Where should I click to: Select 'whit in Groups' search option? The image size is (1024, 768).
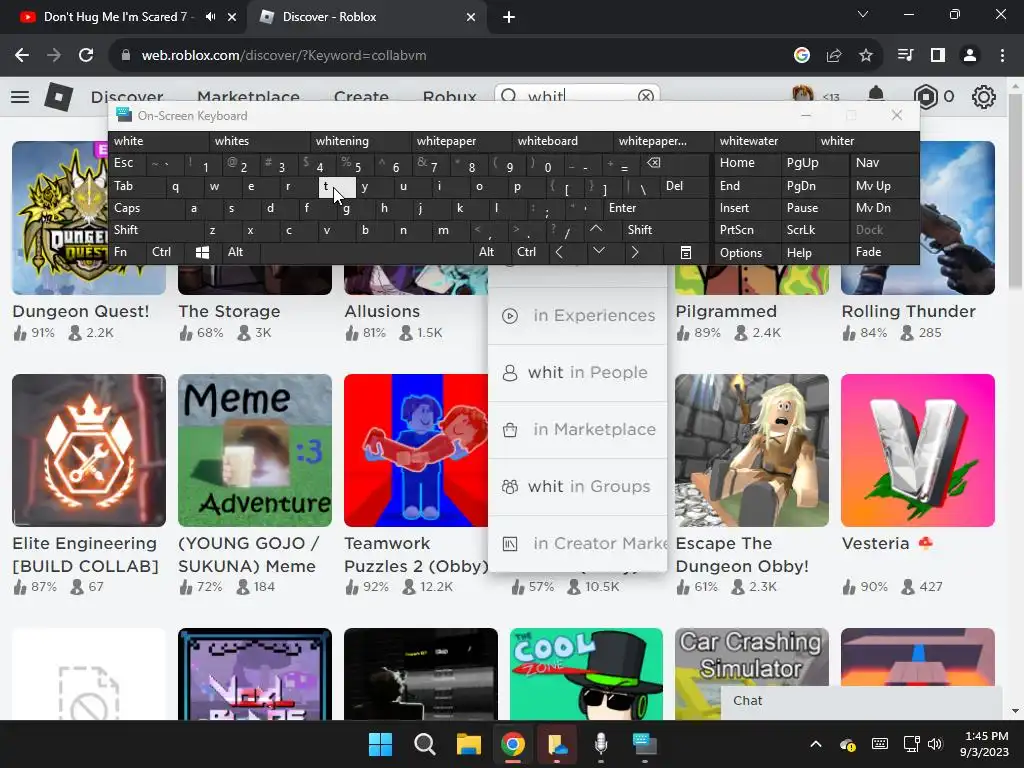click(577, 487)
